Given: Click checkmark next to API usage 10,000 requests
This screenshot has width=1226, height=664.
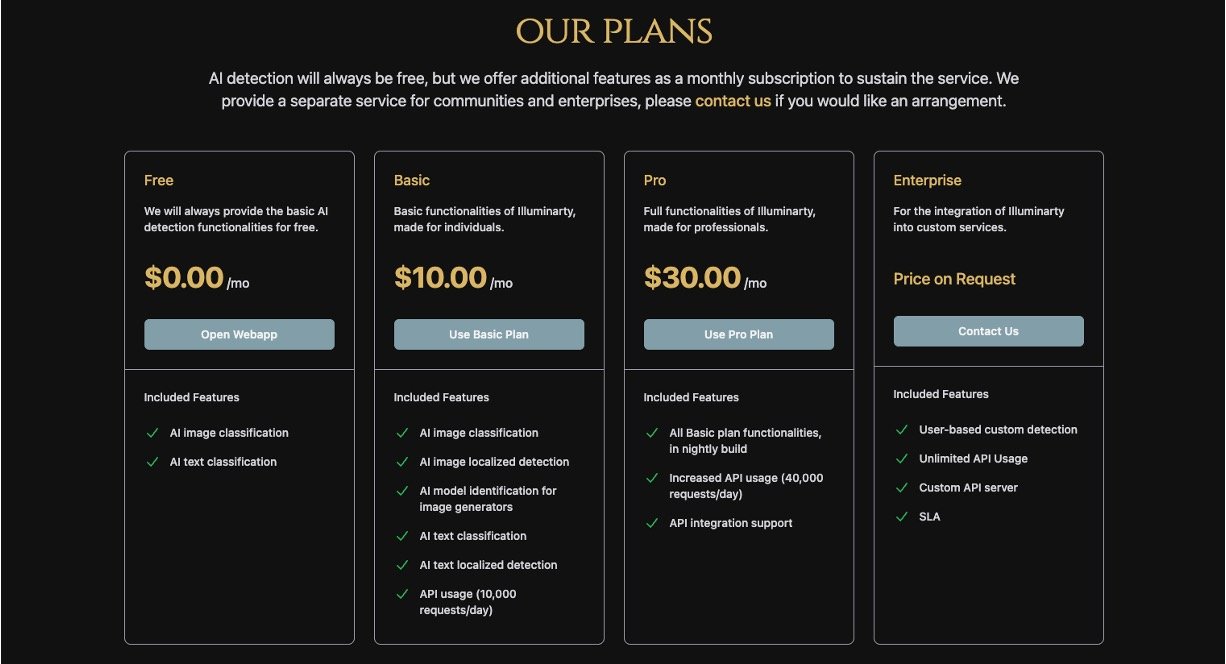Looking at the screenshot, I should click(x=403, y=594).
